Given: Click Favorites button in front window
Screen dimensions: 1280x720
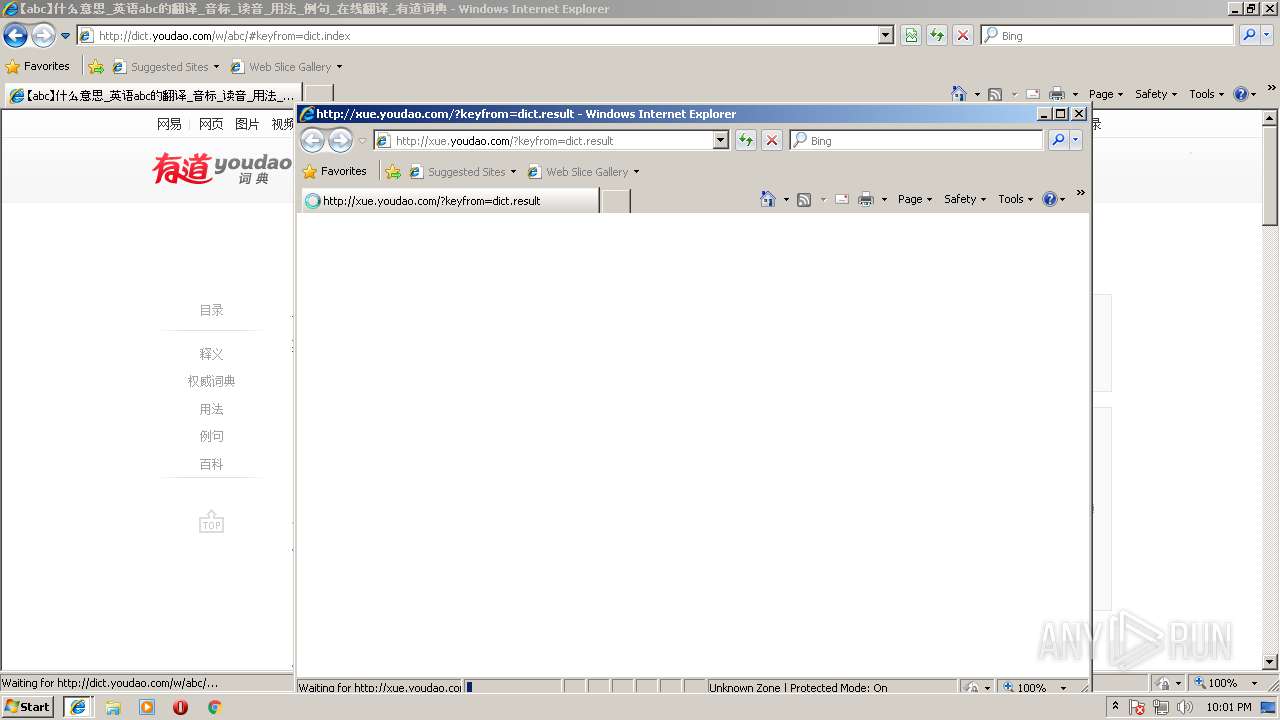Looking at the screenshot, I should point(335,172).
